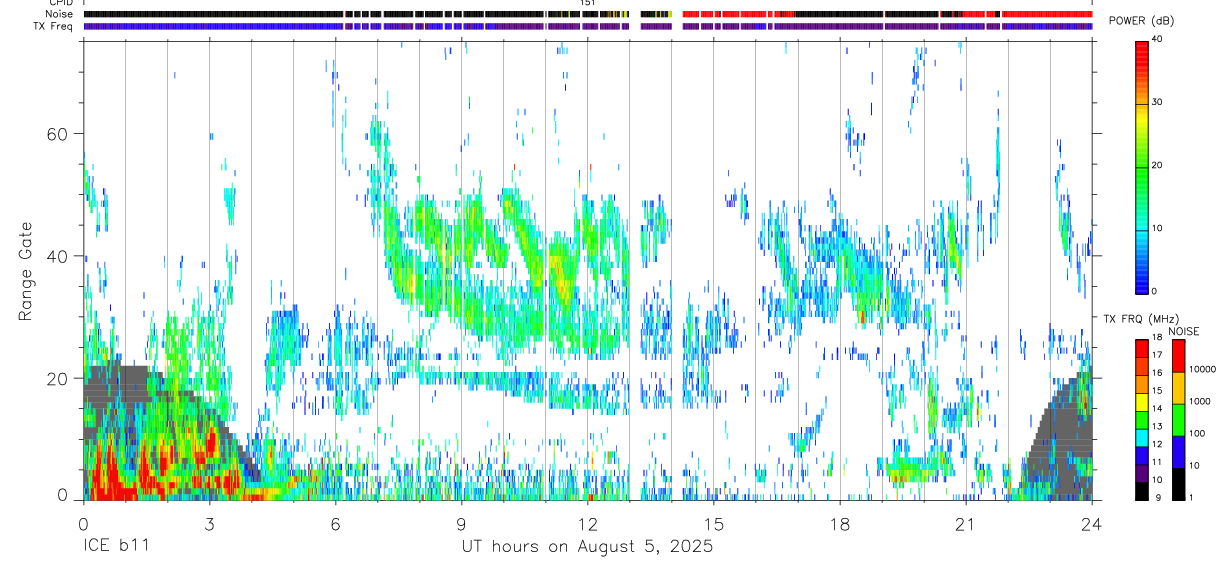Click the 'Noise' row label at top left
Image resolution: width=1228 pixels, height=567 pixels.
[x=60, y=14]
